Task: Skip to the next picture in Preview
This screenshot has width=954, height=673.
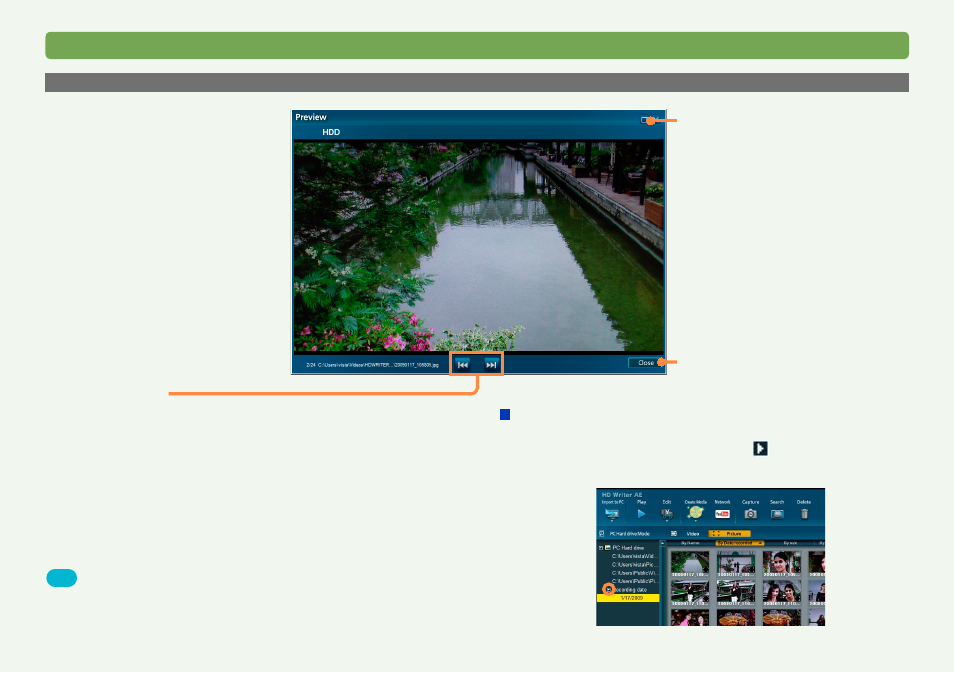Action: (x=491, y=364)
